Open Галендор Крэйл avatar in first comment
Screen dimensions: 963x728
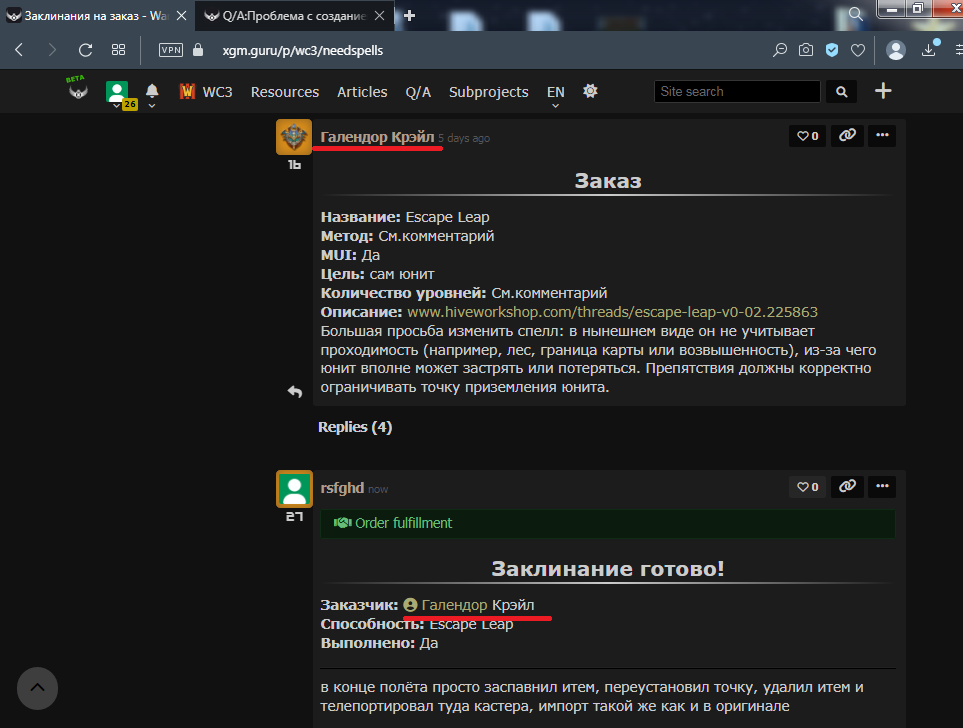click(294, 137)
